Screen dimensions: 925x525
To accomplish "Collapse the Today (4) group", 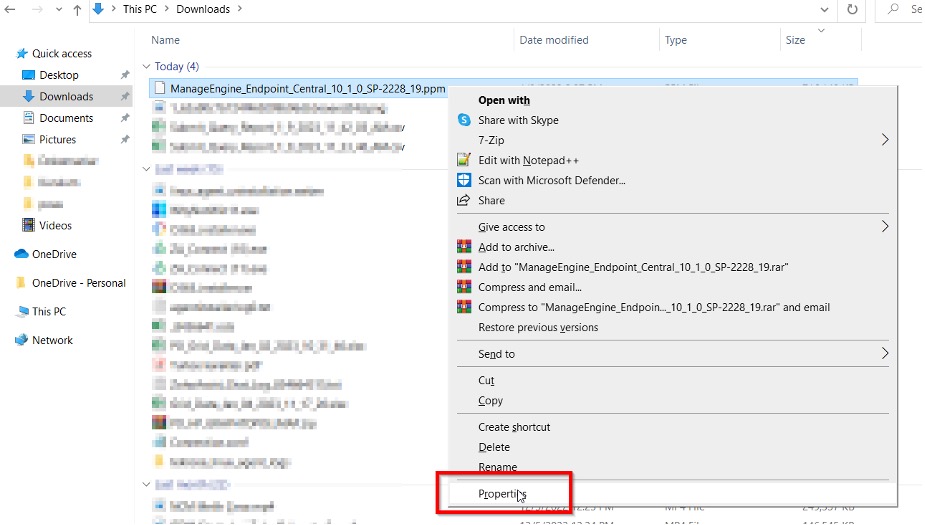I will (x=146, y=66).
